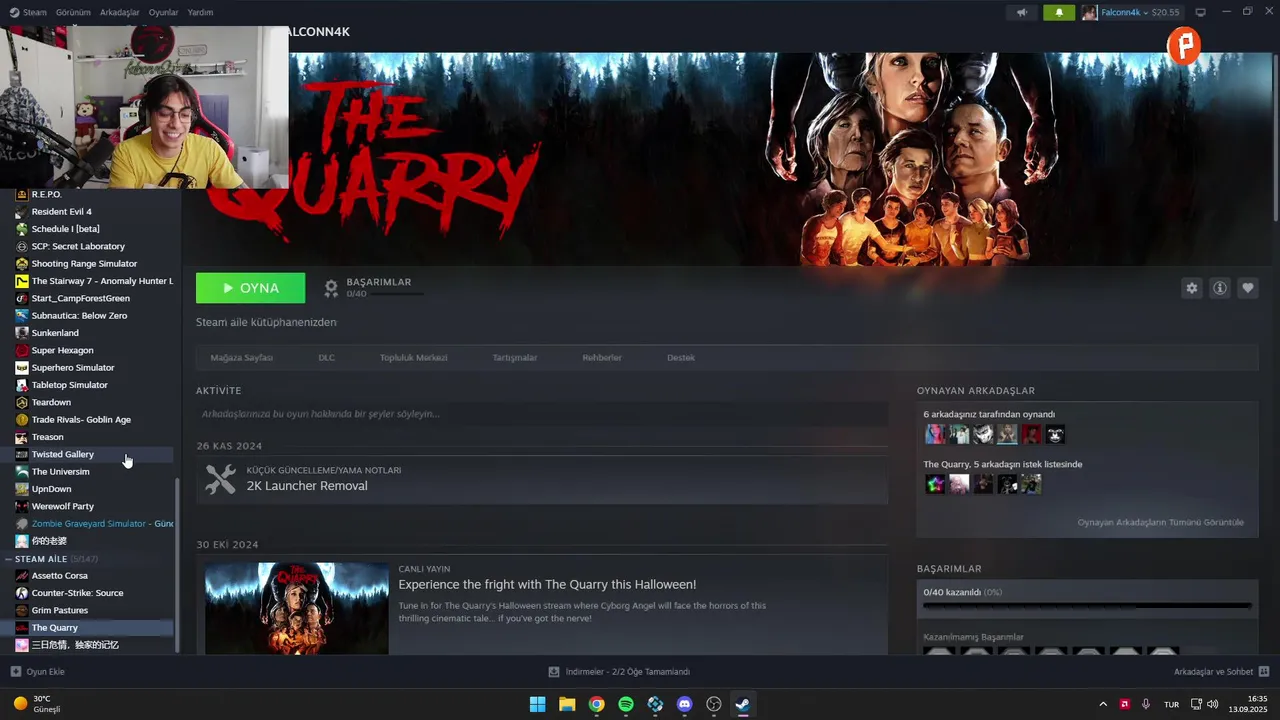
Task: Open Spotify from the taskbar
Action: coord(626,704)
